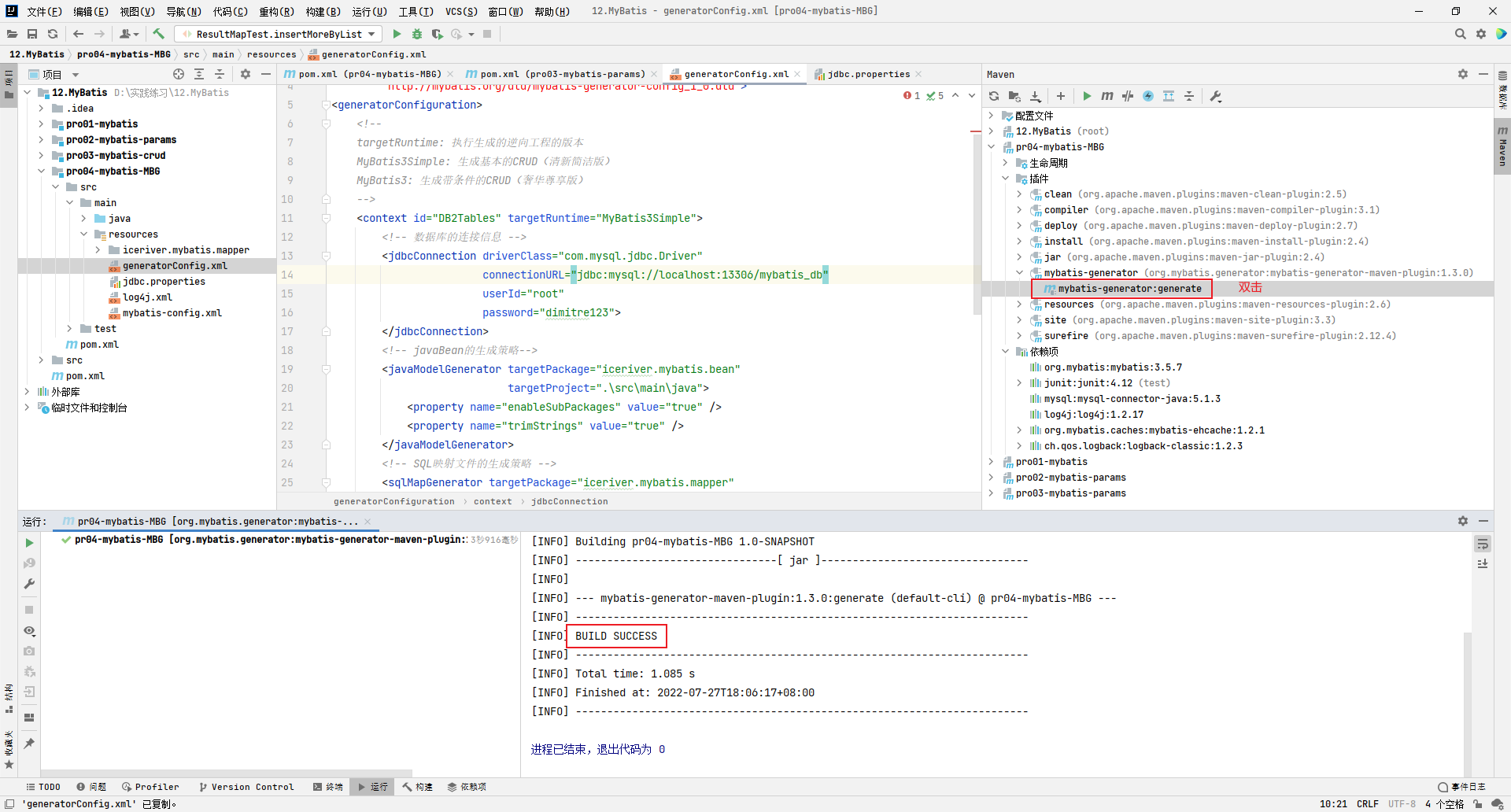This screenshot has height=812, width=1511.
Task: Expand the test folder in Project tree
Action: click(x=69, y=329)
